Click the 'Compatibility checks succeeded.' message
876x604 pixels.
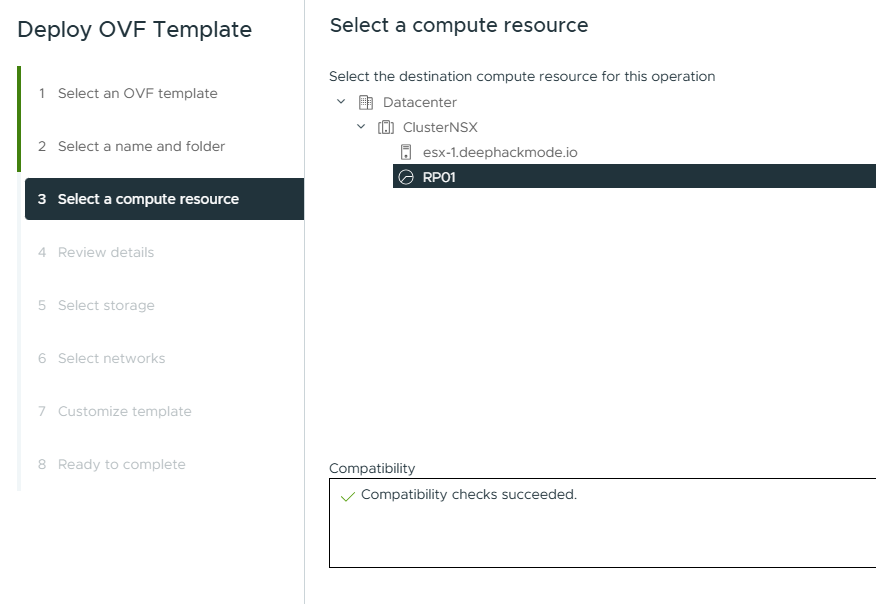click(469, 494)
